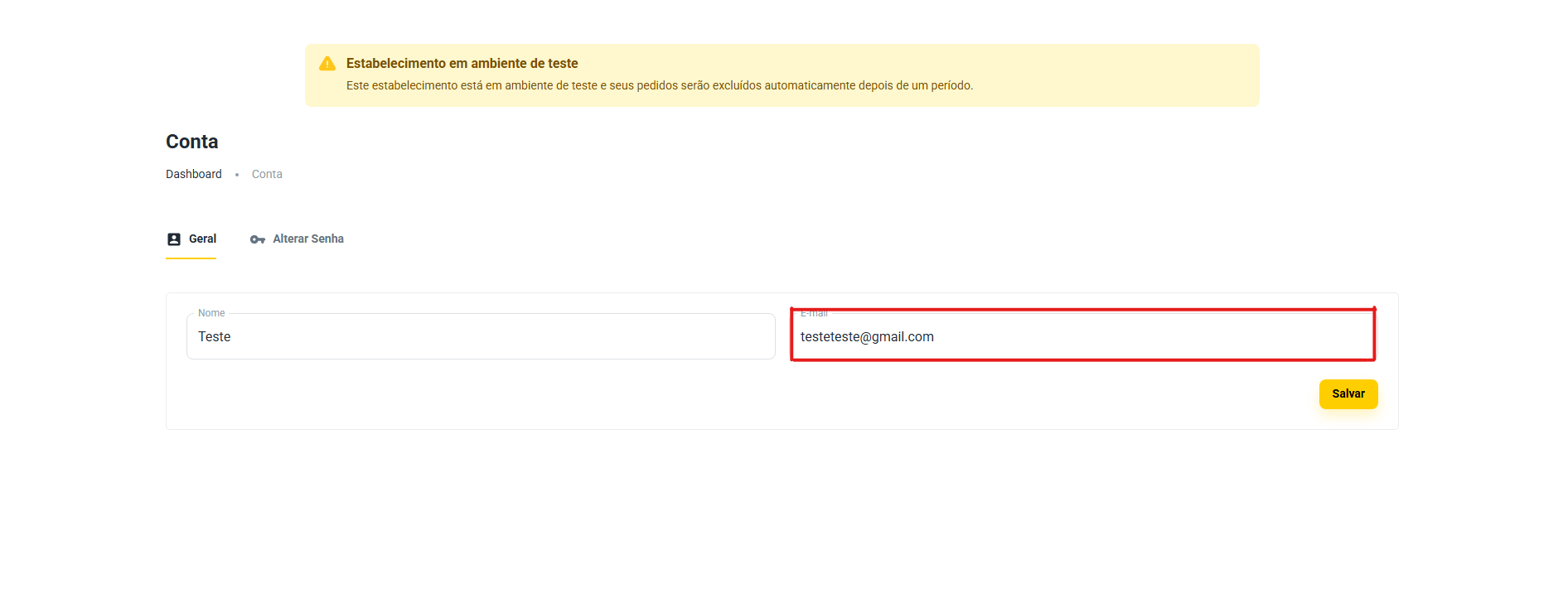This screenshot has height=608, width=1568.
Task: Click the banner description about pedidos excluídos
Action: [660, 85]
